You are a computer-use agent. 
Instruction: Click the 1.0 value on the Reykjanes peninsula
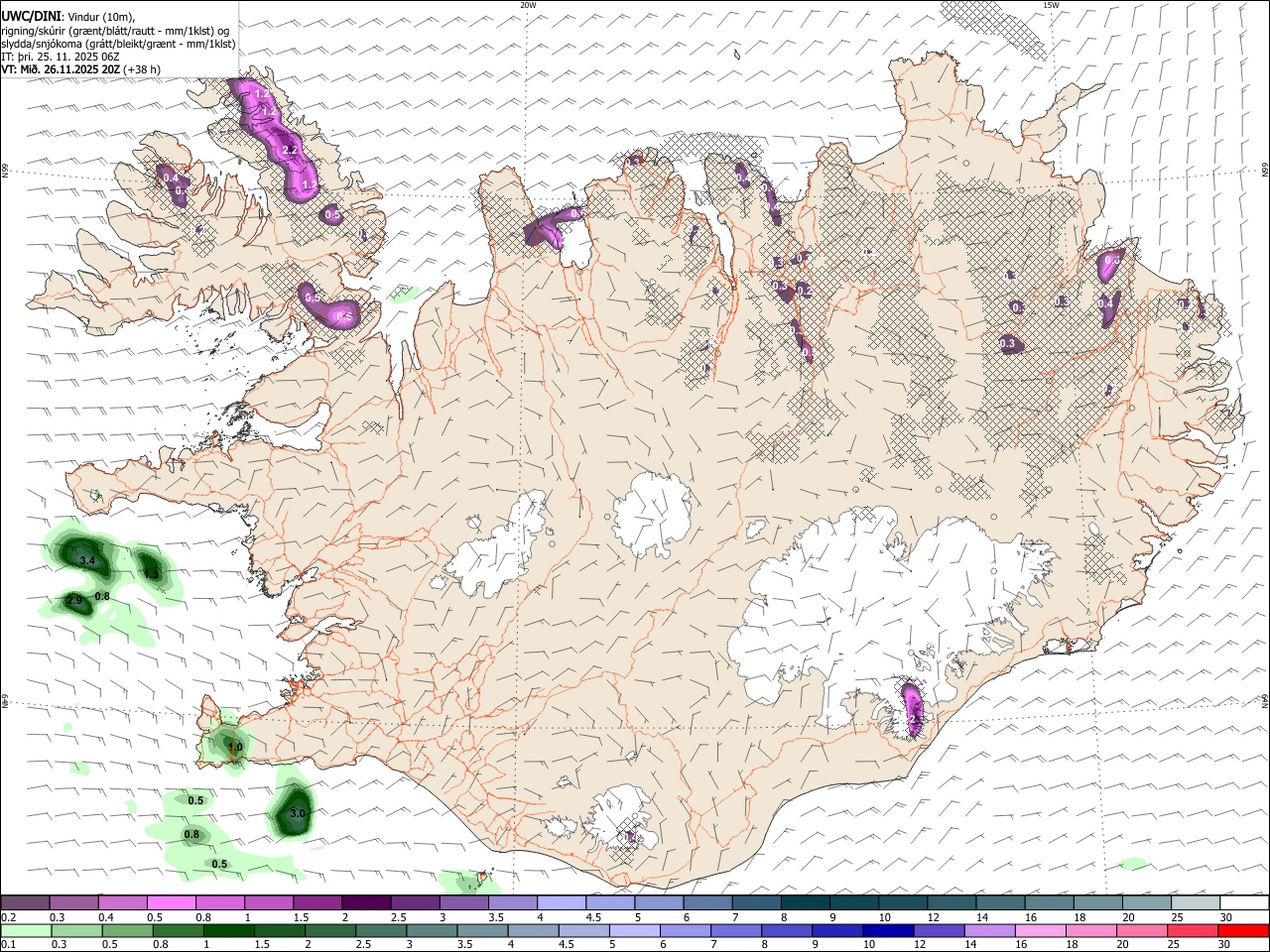[235, 748]
